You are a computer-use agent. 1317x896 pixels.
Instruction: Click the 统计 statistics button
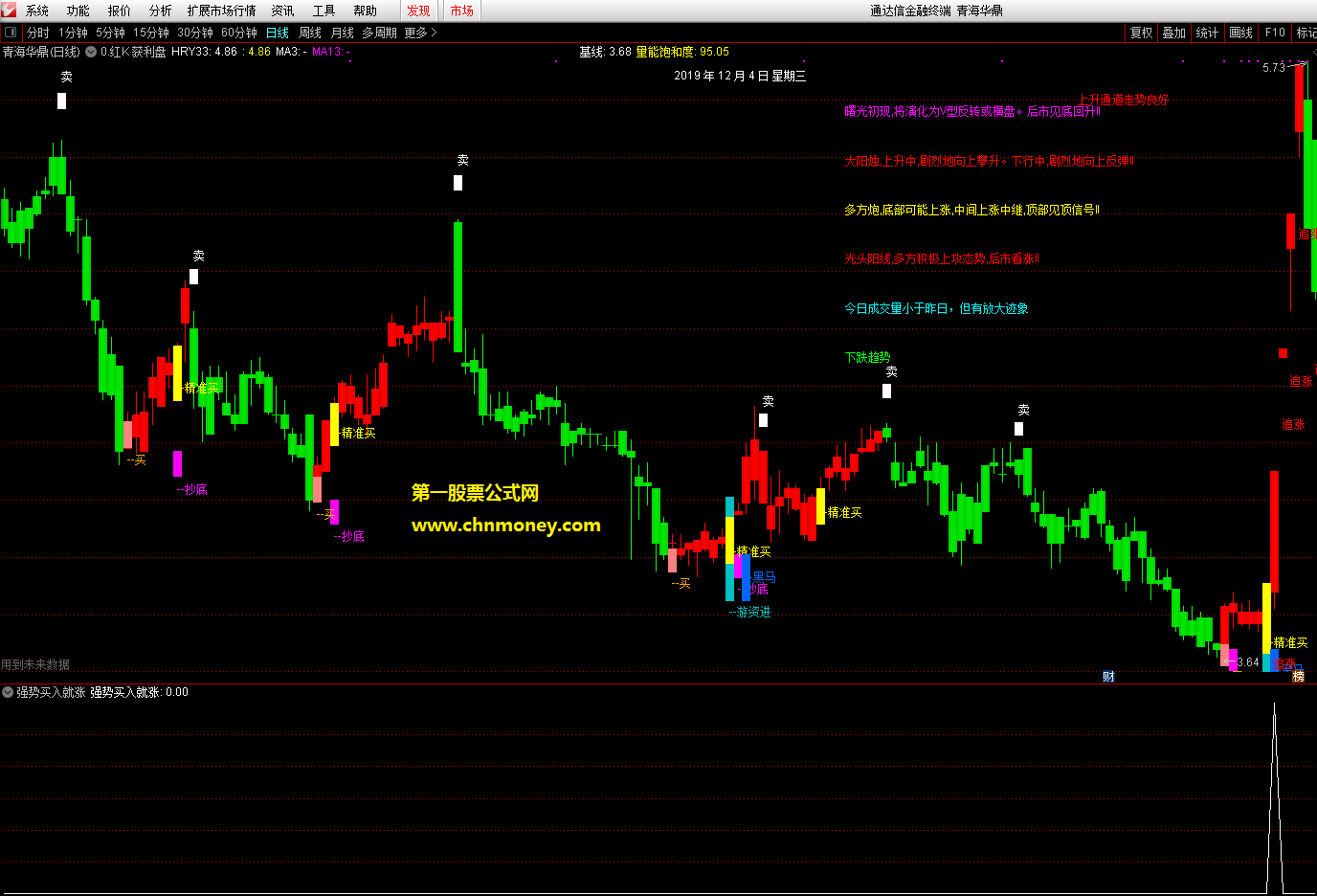(1208, 33)
